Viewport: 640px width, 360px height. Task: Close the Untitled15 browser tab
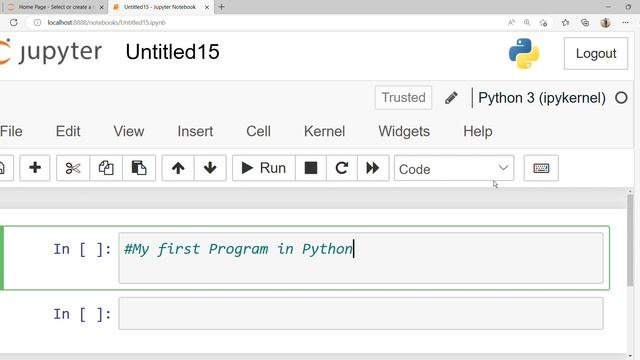(207, 7)
